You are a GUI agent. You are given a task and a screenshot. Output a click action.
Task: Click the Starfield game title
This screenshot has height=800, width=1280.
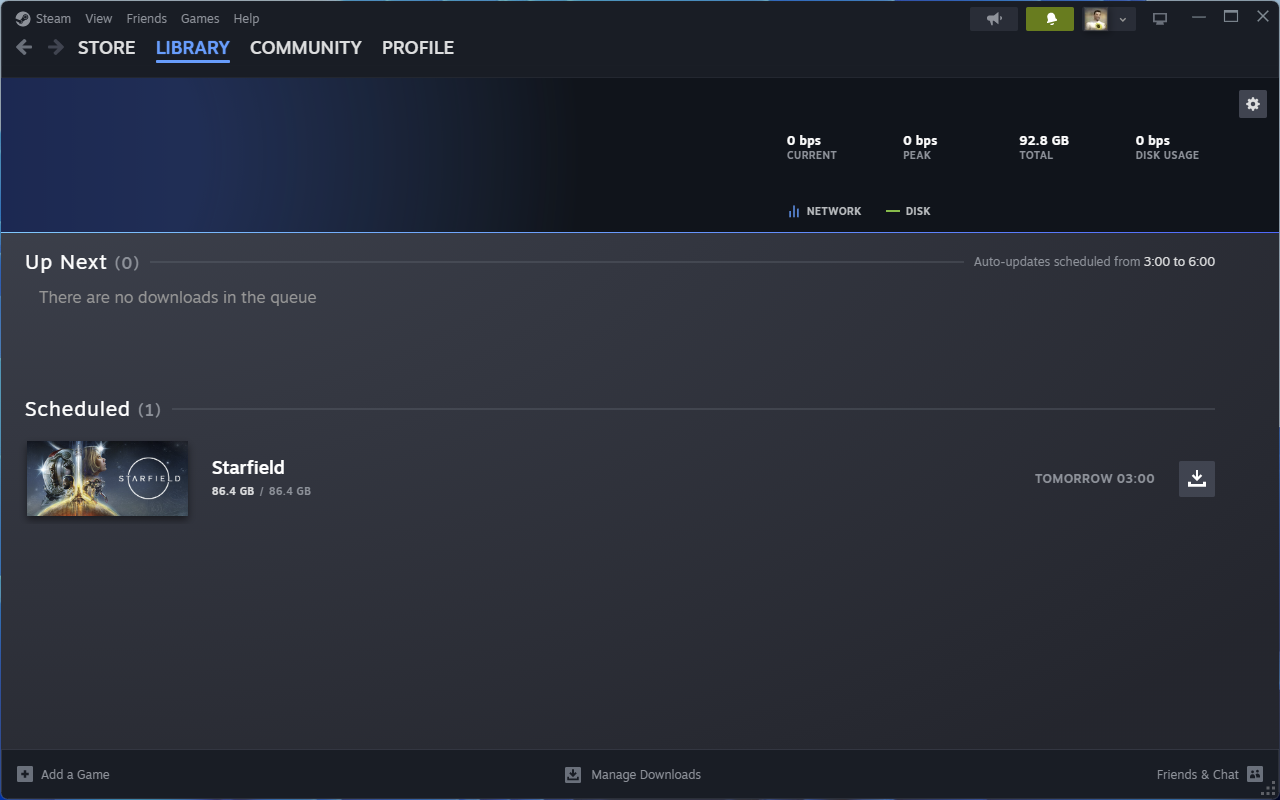pyautogui.click(x=248, y=467)
